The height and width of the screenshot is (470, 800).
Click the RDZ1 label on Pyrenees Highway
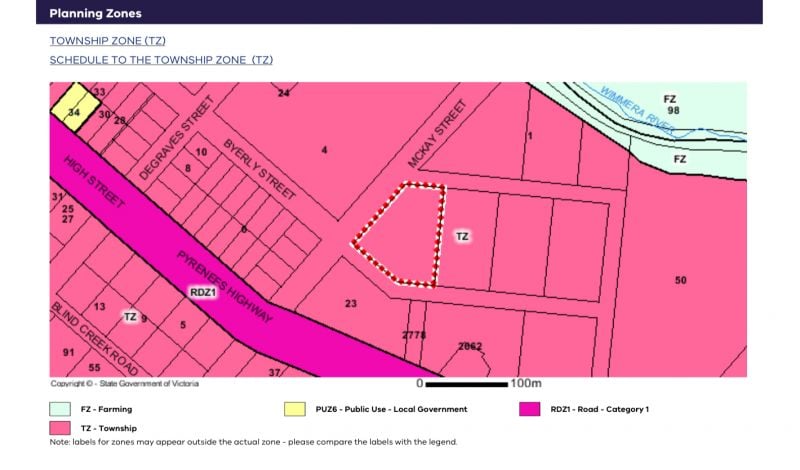pos(203,292)
